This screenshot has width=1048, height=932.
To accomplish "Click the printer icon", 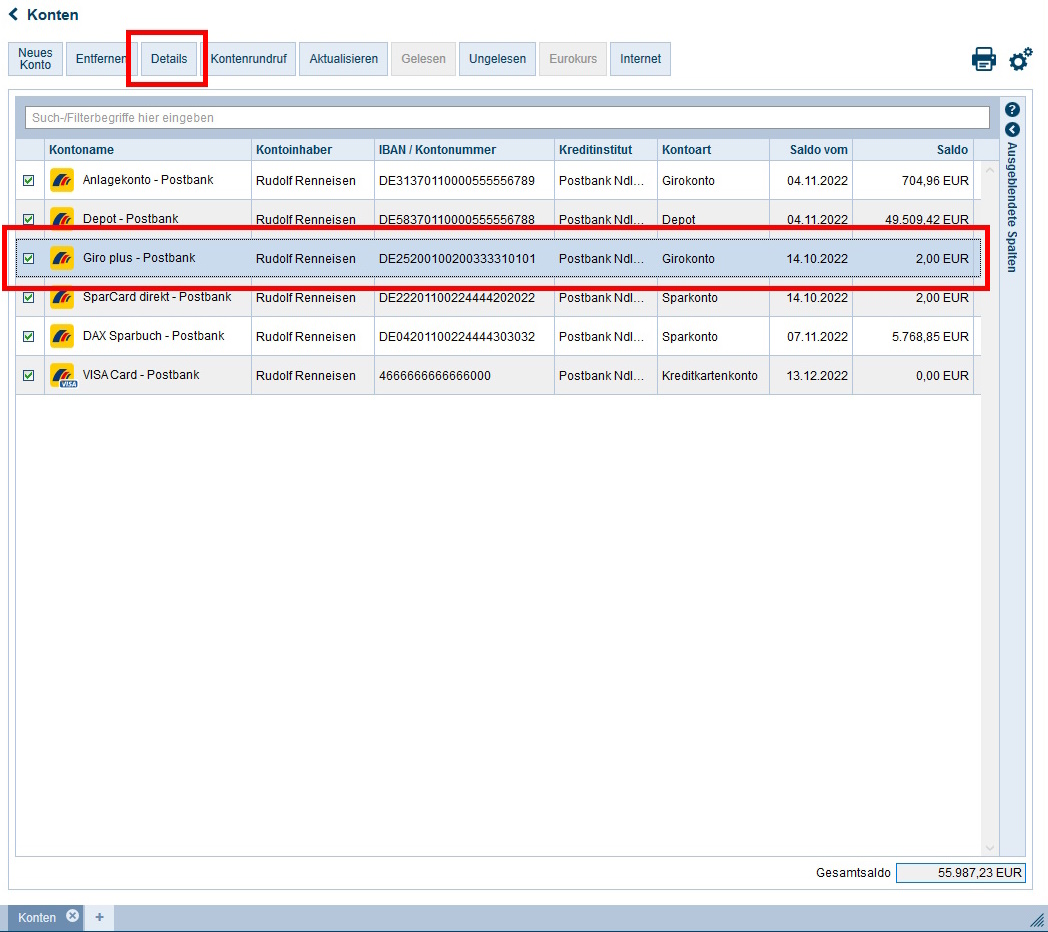I will click(983, 59).
